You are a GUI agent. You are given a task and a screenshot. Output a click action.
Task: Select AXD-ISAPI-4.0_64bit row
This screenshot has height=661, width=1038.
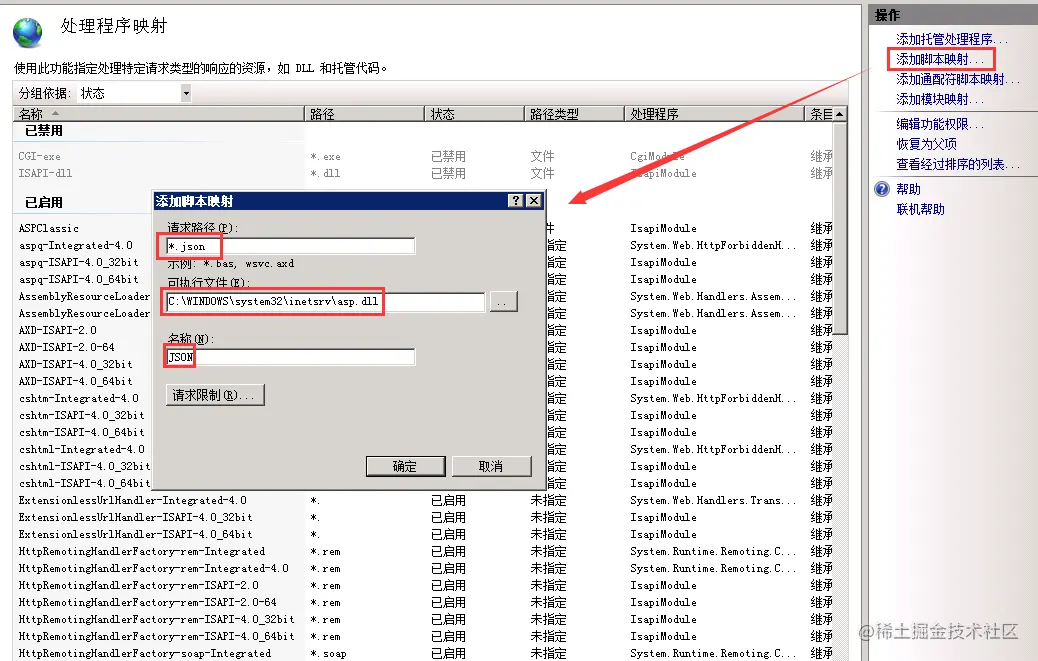pos(75,381)
